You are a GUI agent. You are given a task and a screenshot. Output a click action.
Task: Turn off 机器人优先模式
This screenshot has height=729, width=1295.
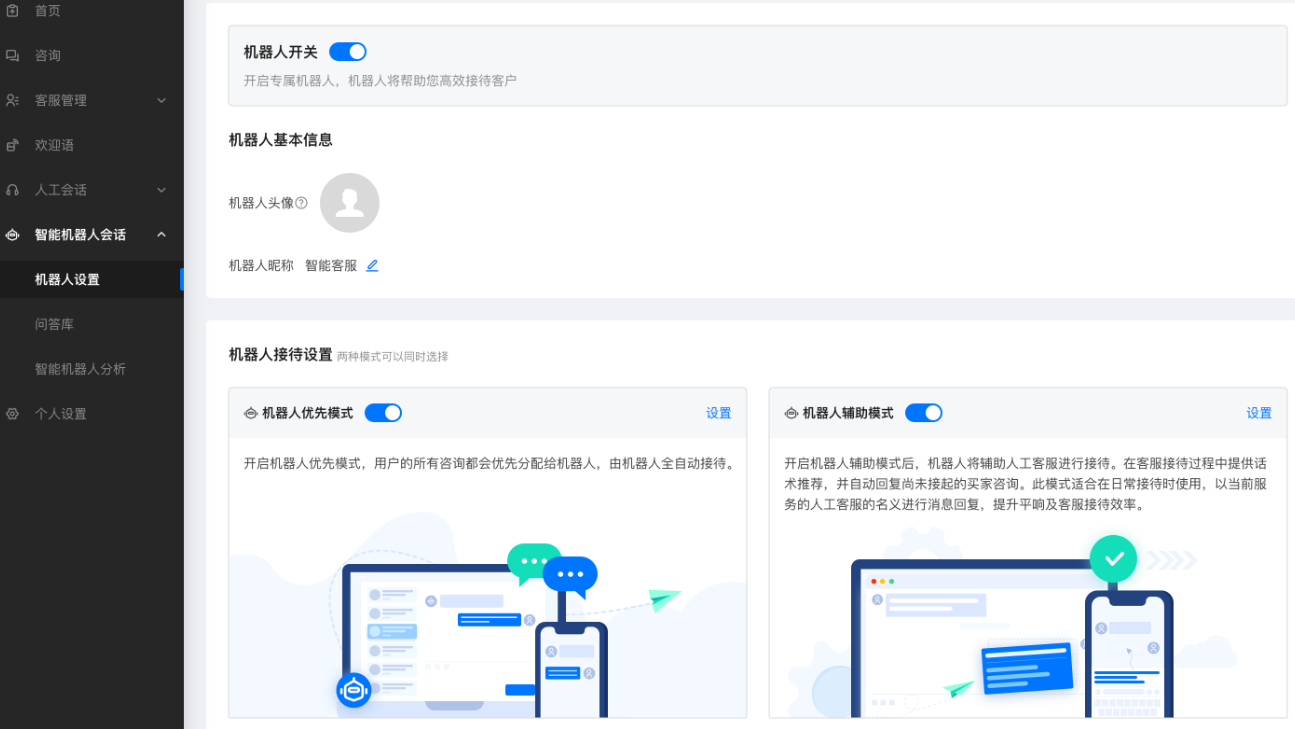tap(382, 412)
